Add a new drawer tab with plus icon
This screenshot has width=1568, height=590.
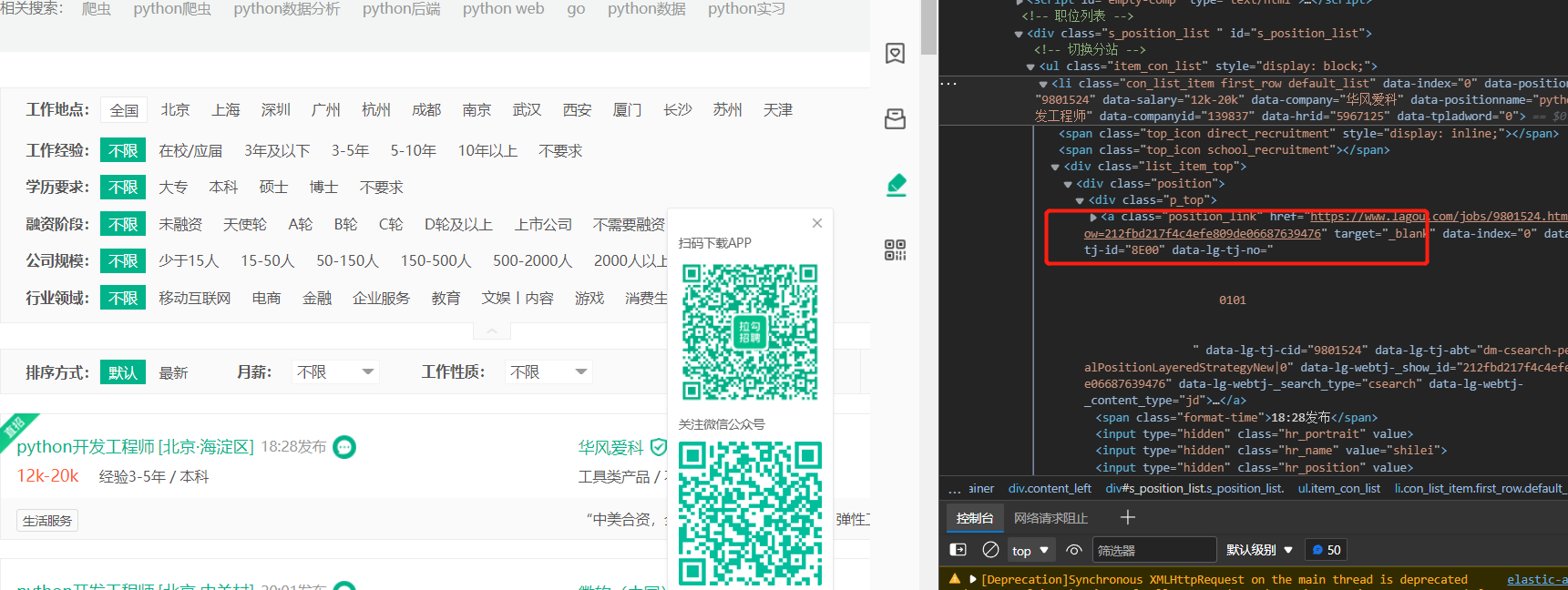1128,517
